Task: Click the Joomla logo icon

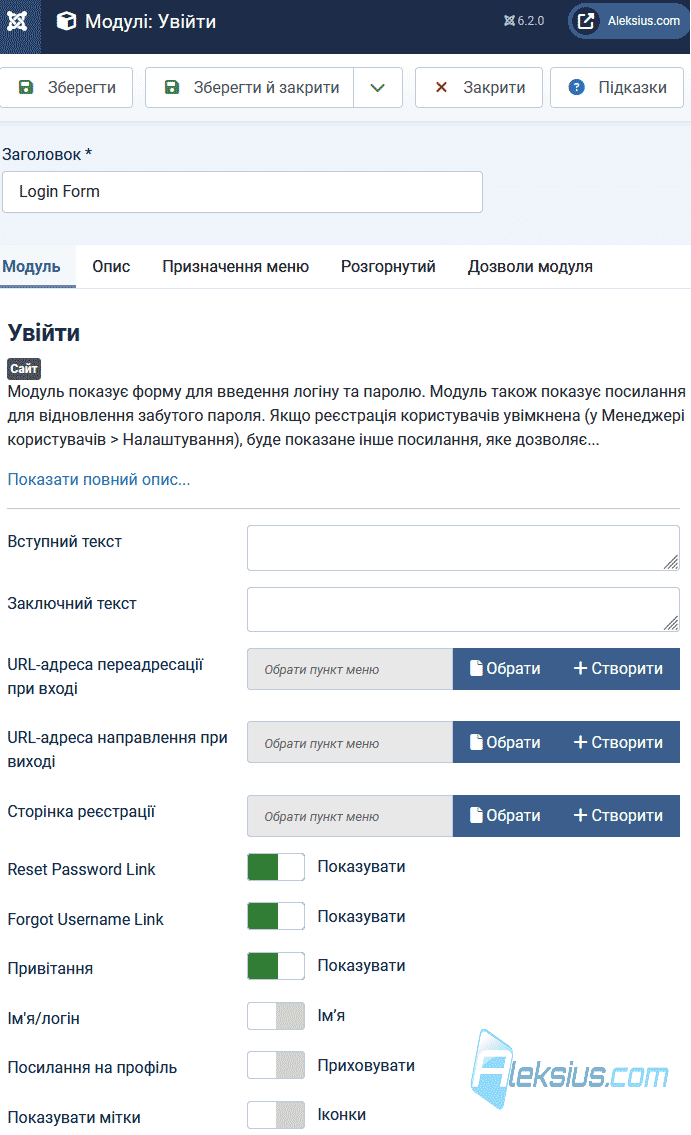Action: click(x=17, y=22)
